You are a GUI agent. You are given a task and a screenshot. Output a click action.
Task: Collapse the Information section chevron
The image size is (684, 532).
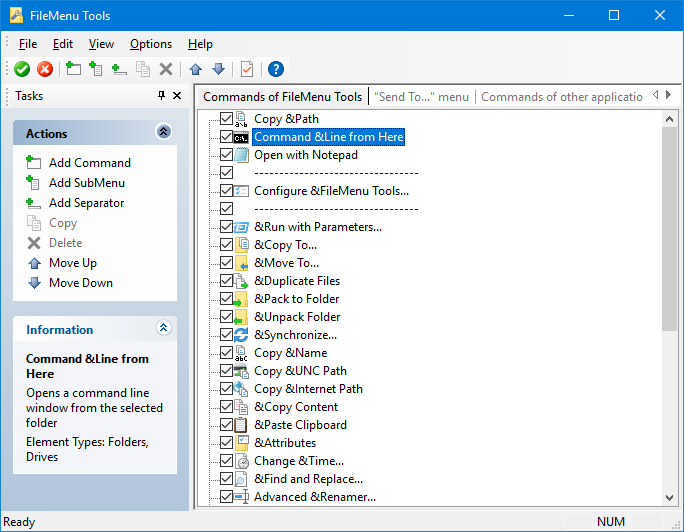[x=164, y=327]
